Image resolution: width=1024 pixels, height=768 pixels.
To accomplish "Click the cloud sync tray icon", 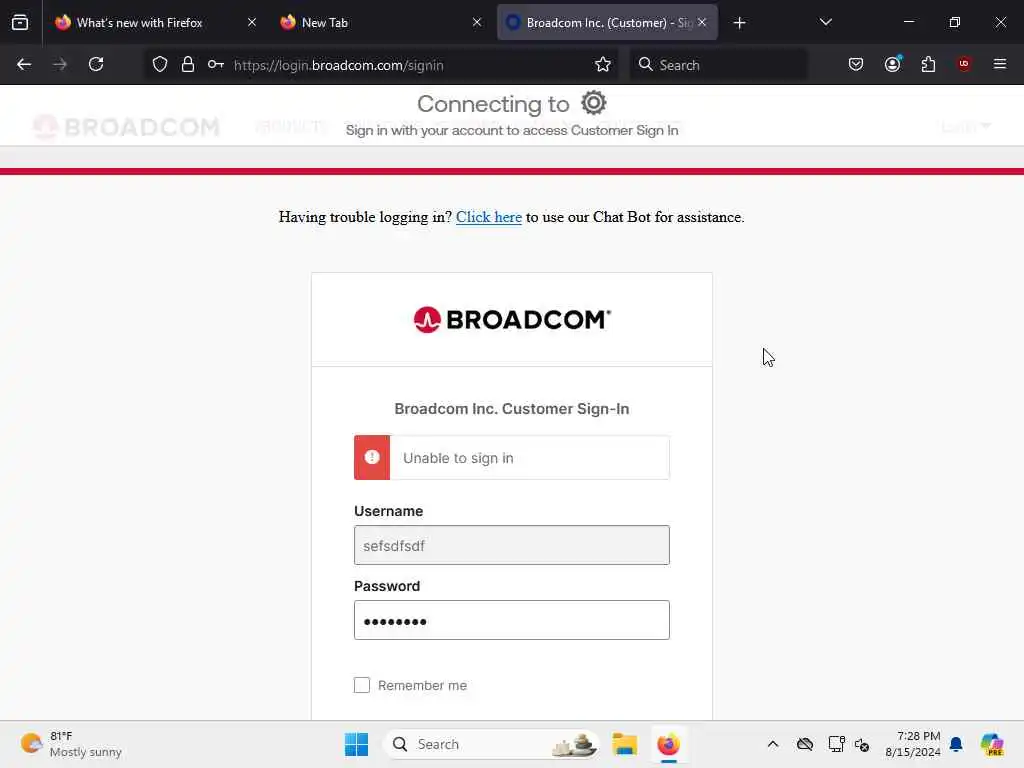I will pos(805,744).
